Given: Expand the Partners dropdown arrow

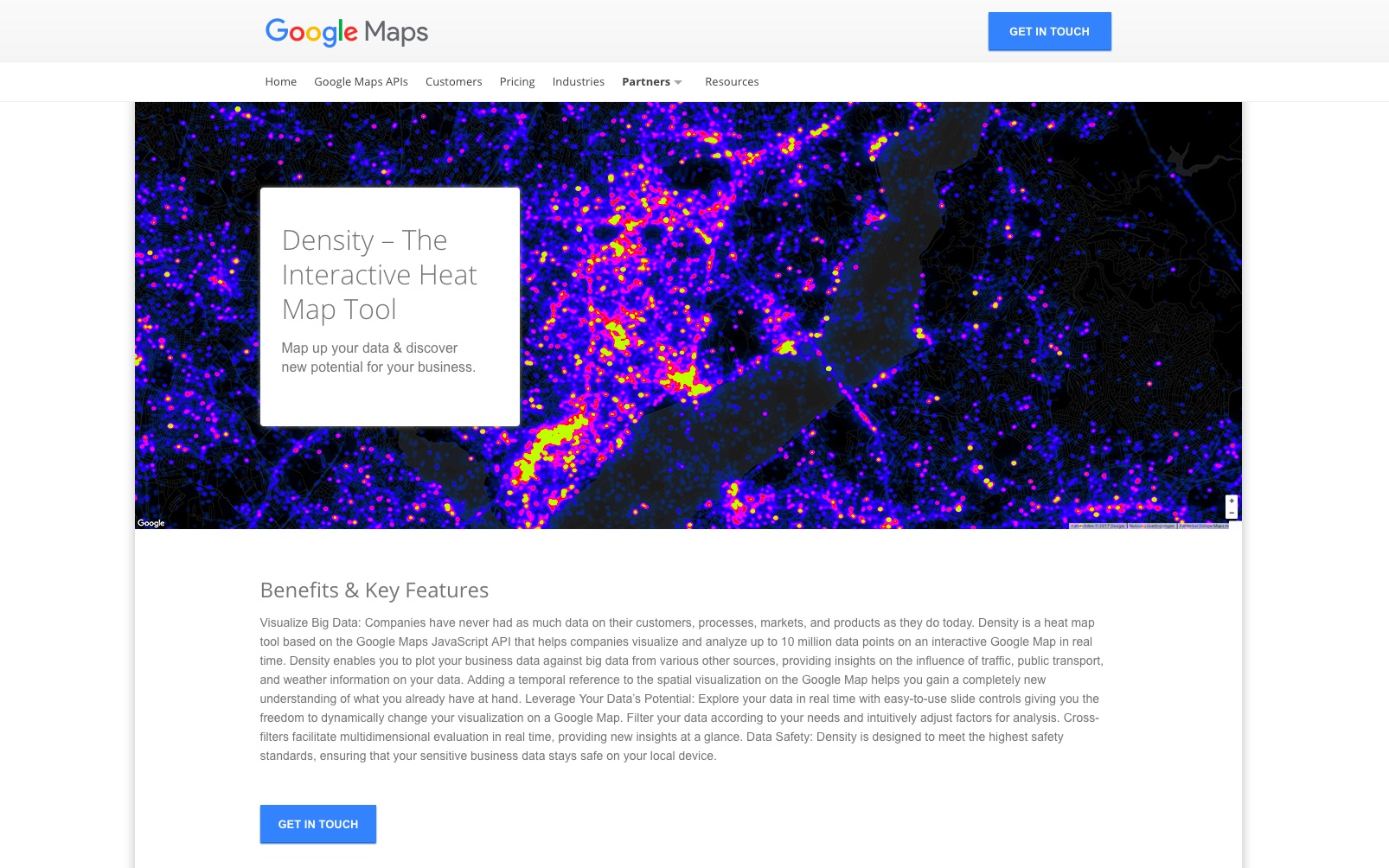Looking at the screenshot, I should coord(678,82).
